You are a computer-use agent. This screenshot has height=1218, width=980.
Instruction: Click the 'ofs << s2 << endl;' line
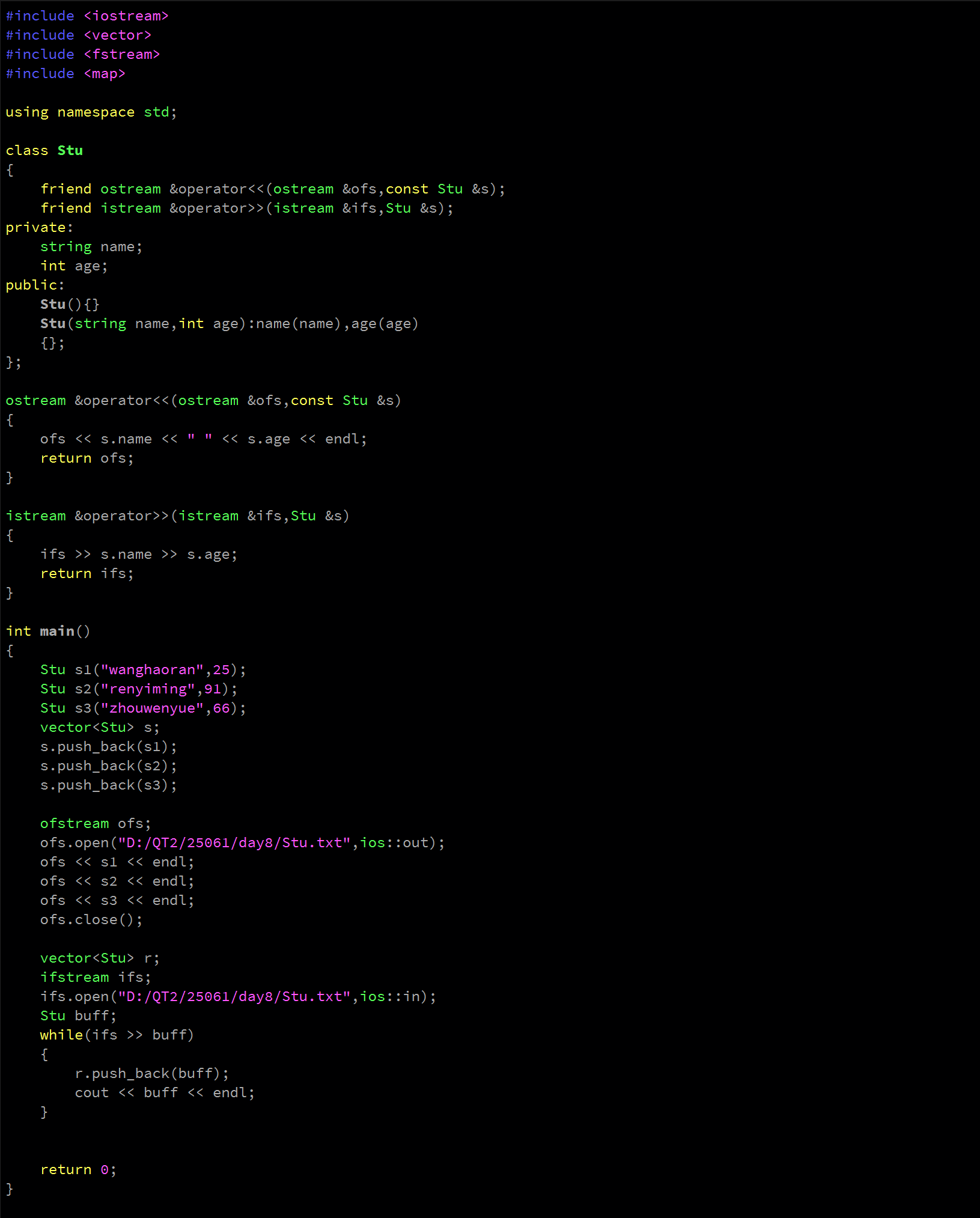pyautogui.click(x=117, y=882)
